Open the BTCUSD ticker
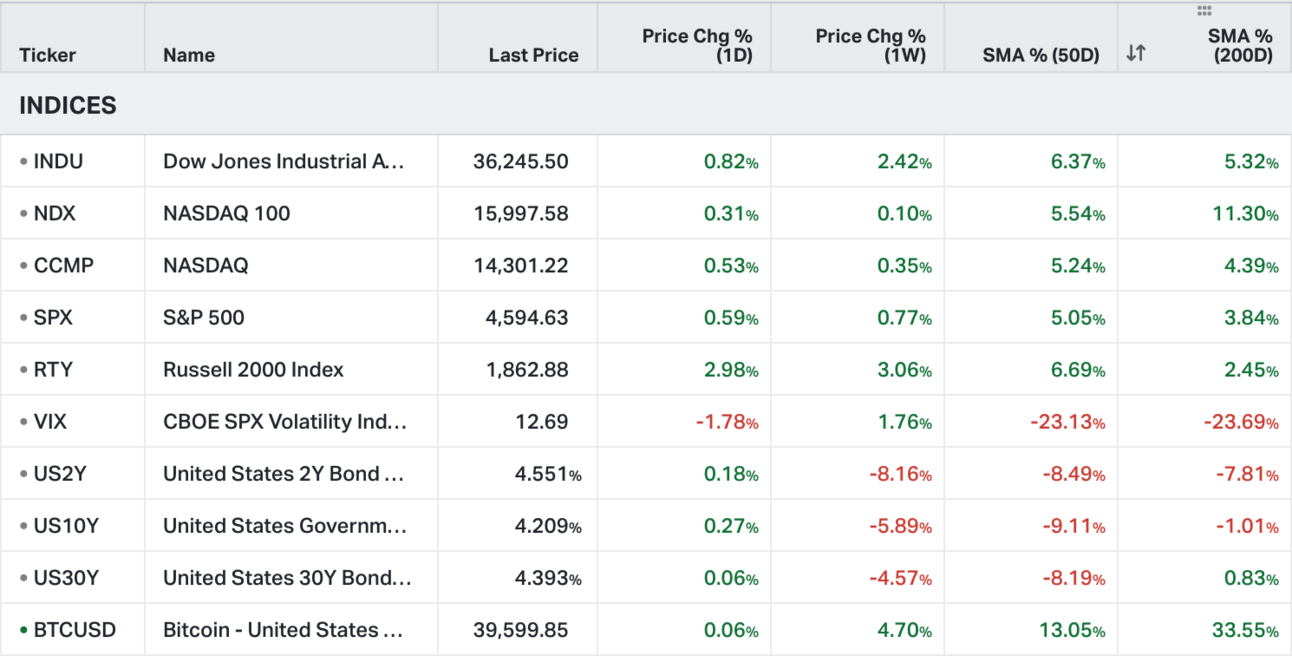1292x656 pixels. (x=75, y=629)
